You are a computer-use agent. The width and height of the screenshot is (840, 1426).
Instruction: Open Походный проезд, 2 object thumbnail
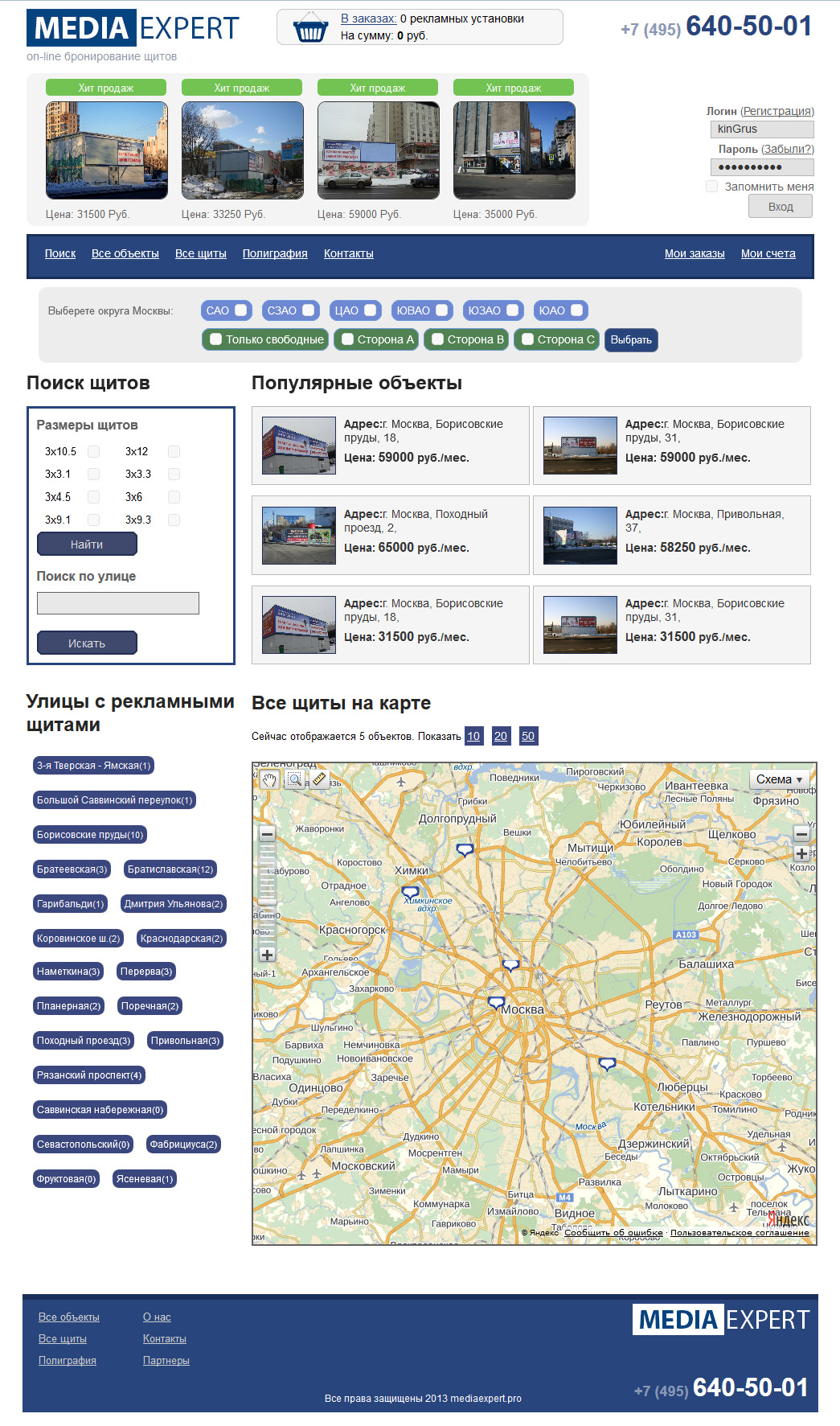(x=299, y=535)
